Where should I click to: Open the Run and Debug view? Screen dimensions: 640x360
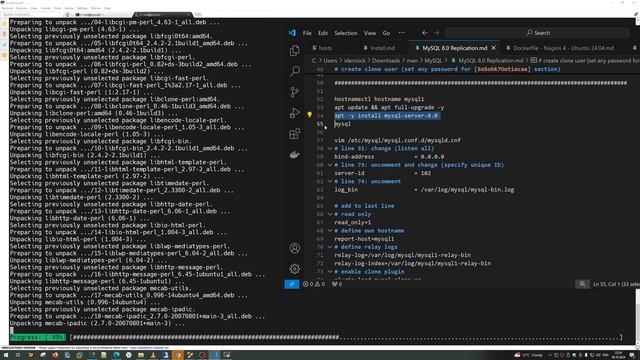tap(294, 113)
